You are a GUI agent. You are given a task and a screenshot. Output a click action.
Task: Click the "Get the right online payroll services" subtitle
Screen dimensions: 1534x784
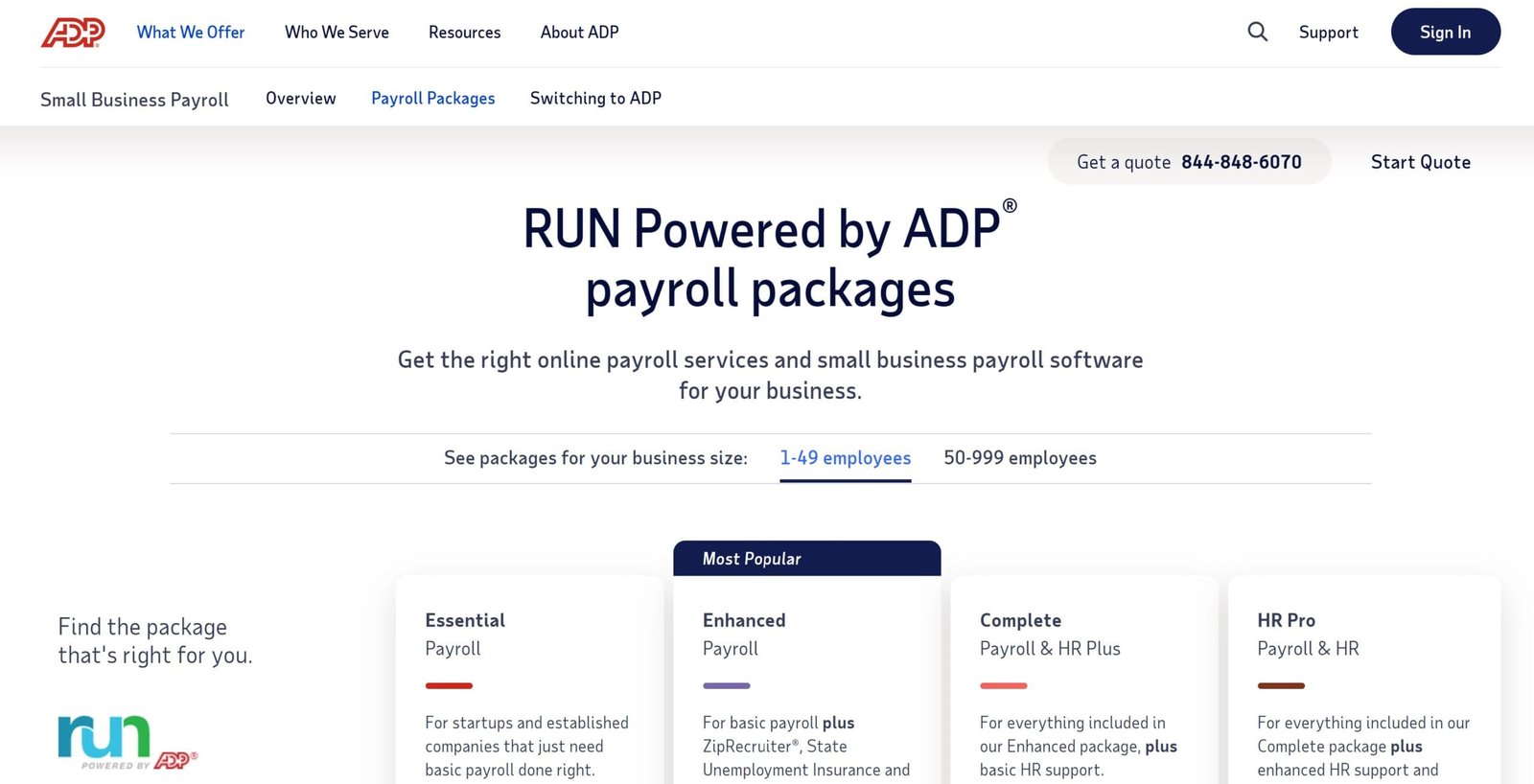coord(770,375)
